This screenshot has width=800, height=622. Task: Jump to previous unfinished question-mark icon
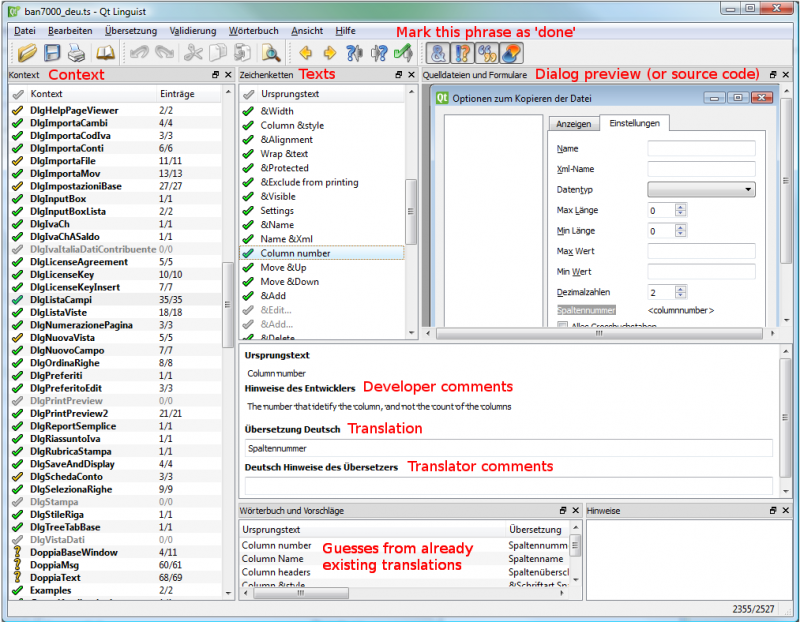pyautogui.click(x=354, y=53)
